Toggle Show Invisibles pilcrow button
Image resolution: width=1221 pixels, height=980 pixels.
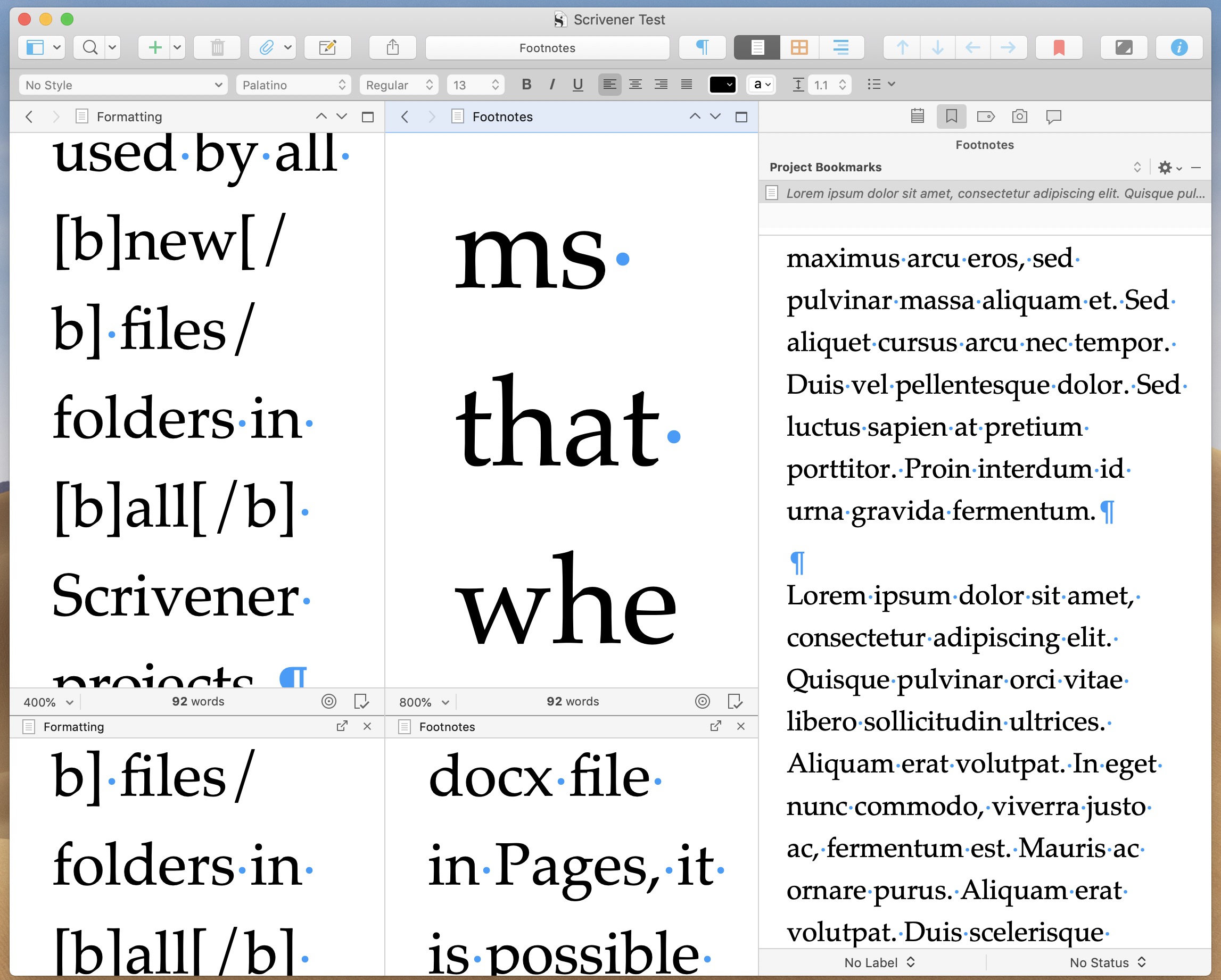pos(702,47)
